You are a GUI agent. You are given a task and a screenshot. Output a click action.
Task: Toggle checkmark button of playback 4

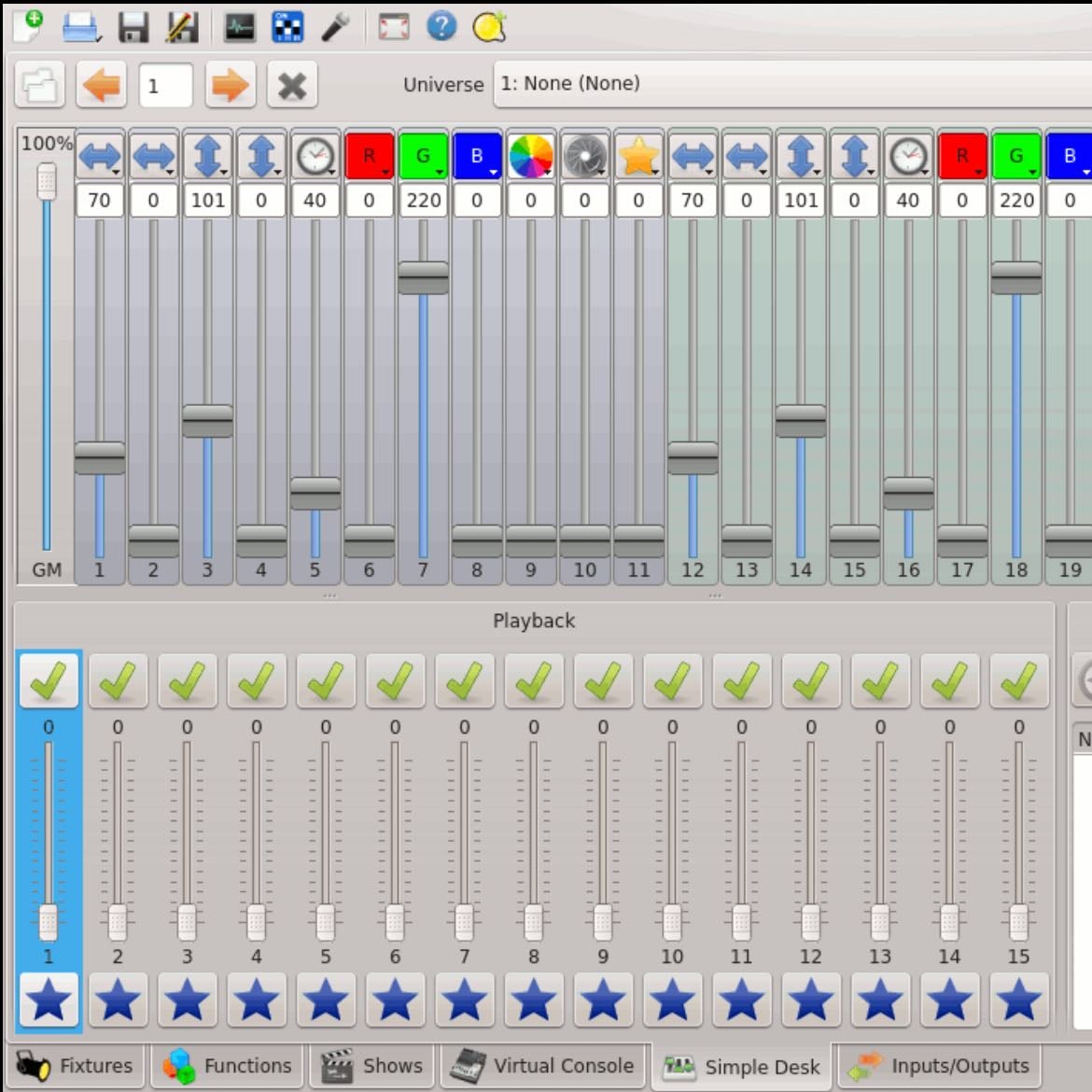pyautogui.click(x=257, y=680)
